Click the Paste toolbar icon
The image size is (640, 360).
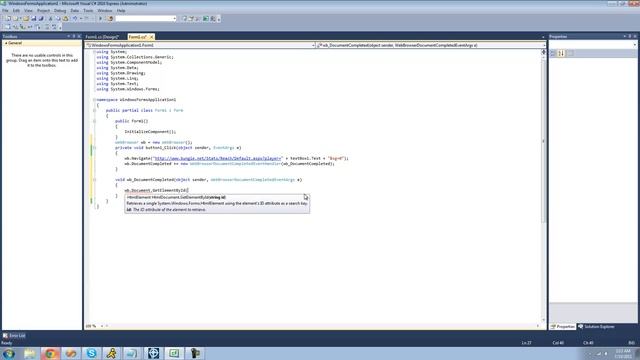pos(65,19)
